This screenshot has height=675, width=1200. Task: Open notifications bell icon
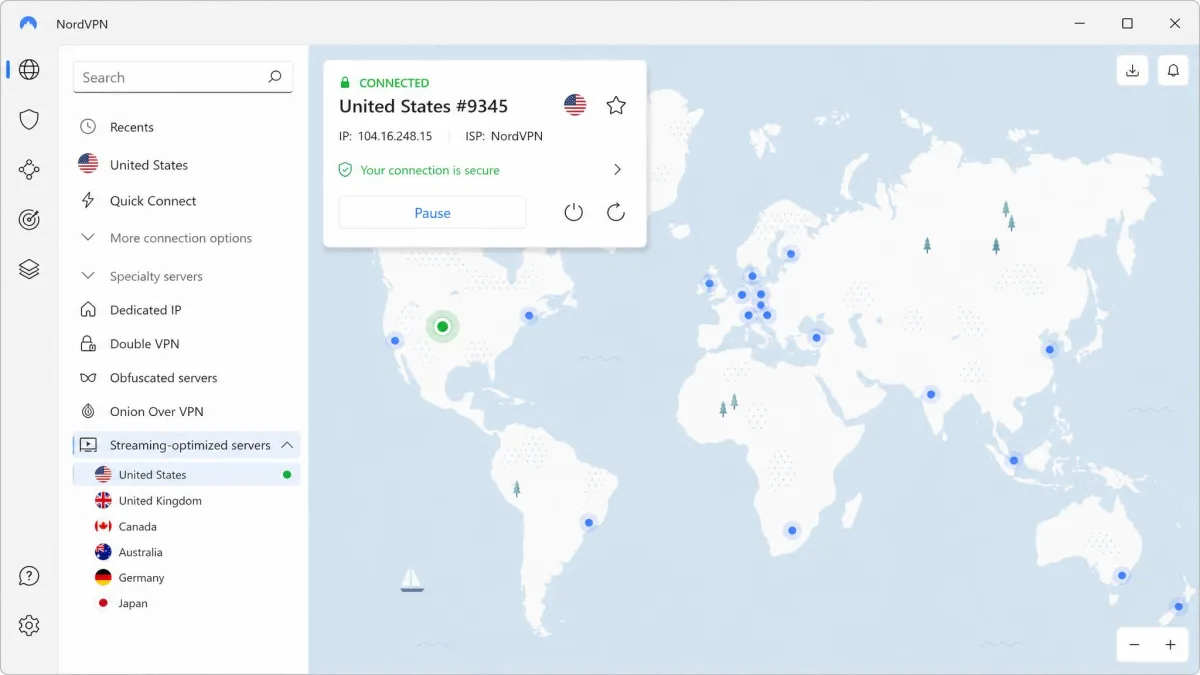click(1173, 70)
